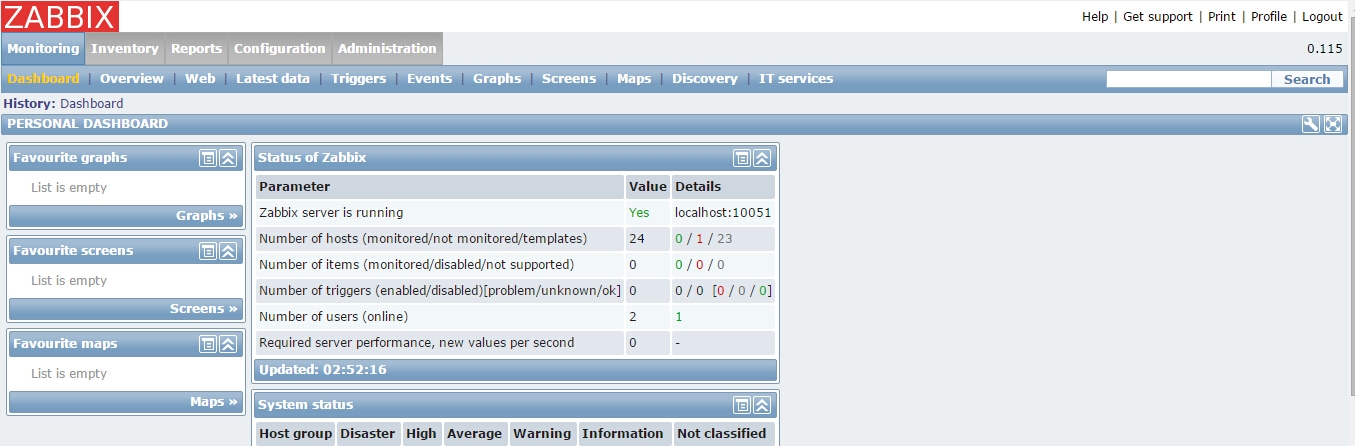Click the ZABBIX logo
Screen dimensions: 1355x446
pos(60,15)
